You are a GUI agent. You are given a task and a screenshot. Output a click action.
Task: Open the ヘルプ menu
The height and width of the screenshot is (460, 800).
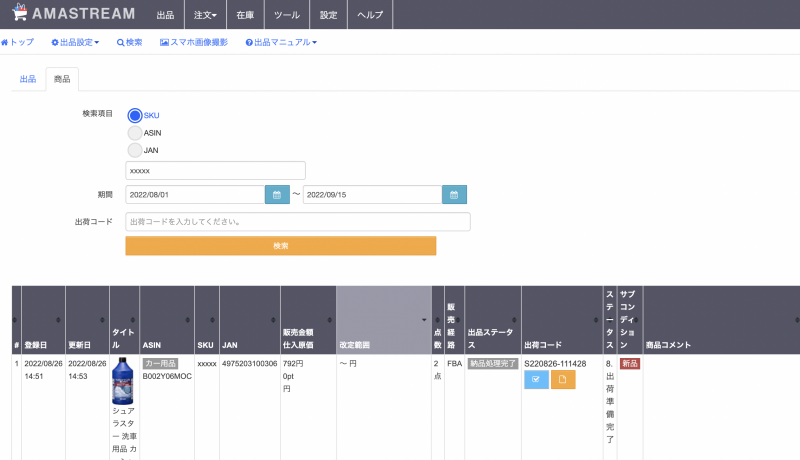pyautogui.click(x=370, y=15)
